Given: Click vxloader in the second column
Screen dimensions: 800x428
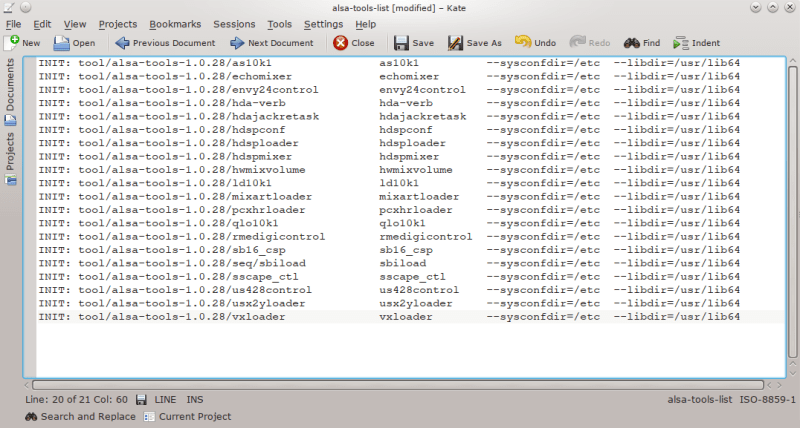Looking at the screenshot, I should click(x=406, y=317).
